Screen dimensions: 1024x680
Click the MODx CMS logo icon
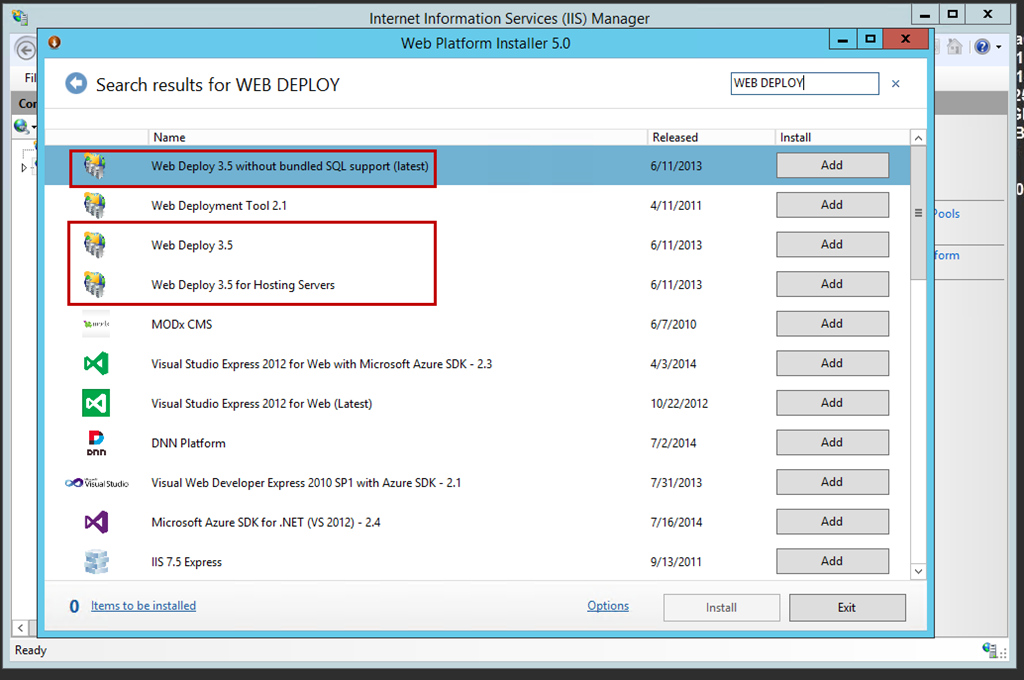click(x=96, y=324)
